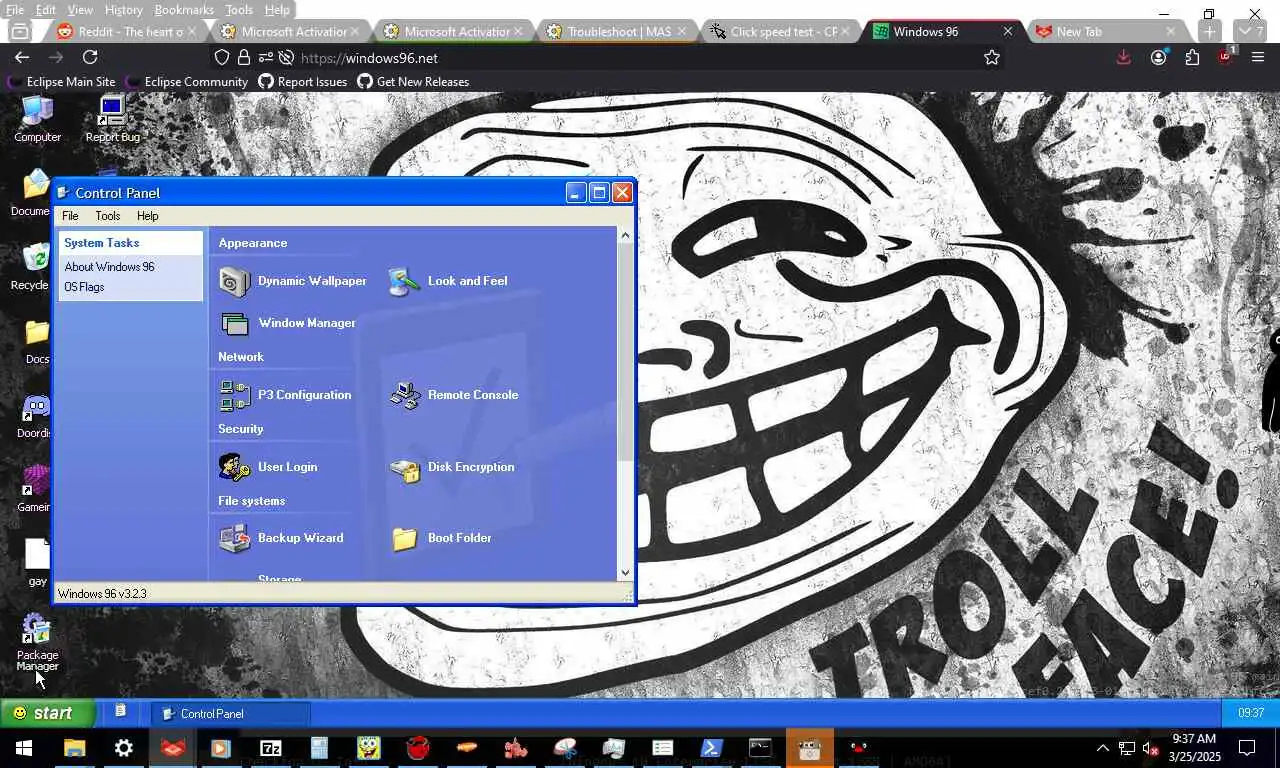1280x768 pixels.
Task: Open the Look and Feel settings icon
Action: [448, 281]
